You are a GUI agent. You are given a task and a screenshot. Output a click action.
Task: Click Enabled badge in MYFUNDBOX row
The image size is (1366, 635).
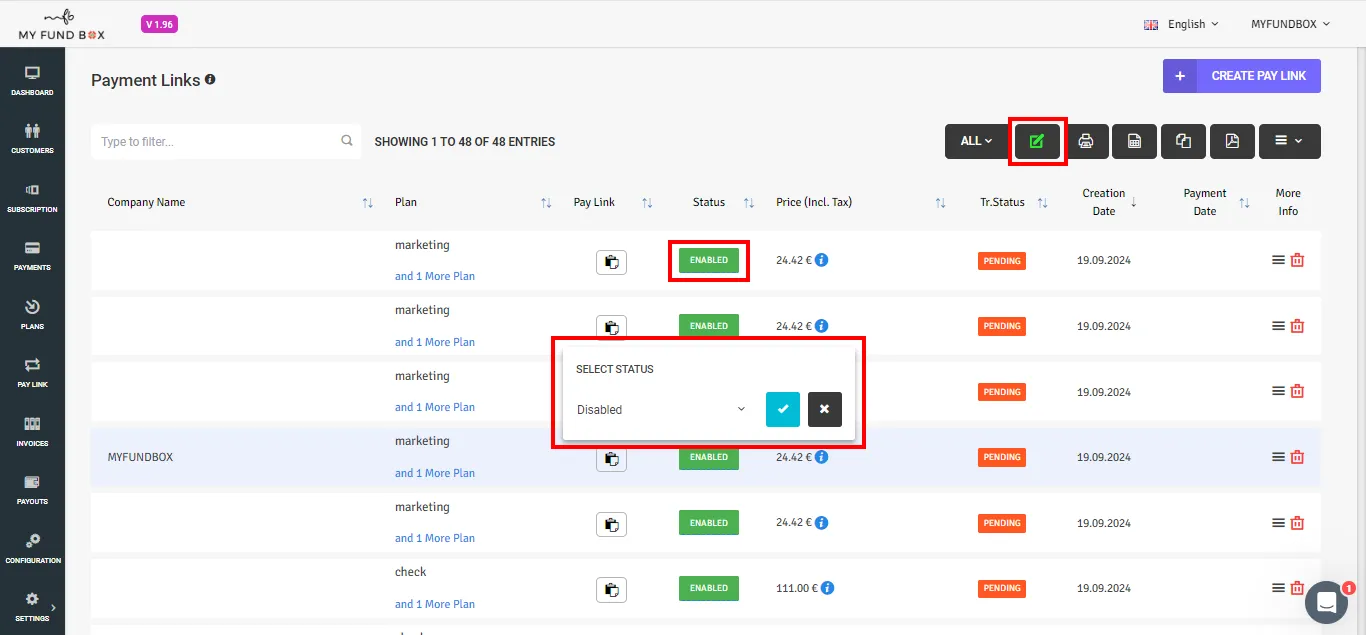point(709,457)
